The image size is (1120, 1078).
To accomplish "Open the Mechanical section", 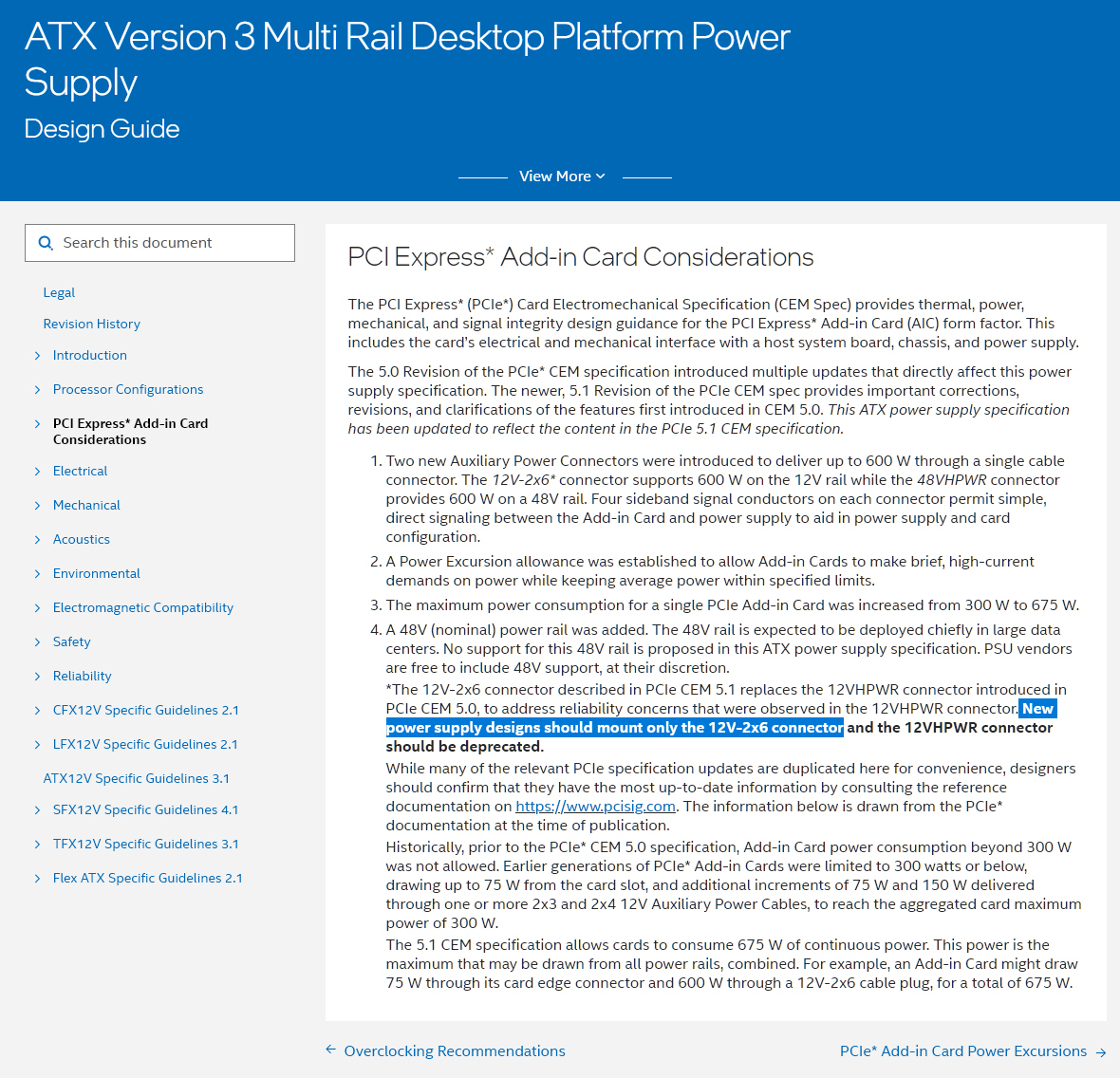I will pos(86,506).
